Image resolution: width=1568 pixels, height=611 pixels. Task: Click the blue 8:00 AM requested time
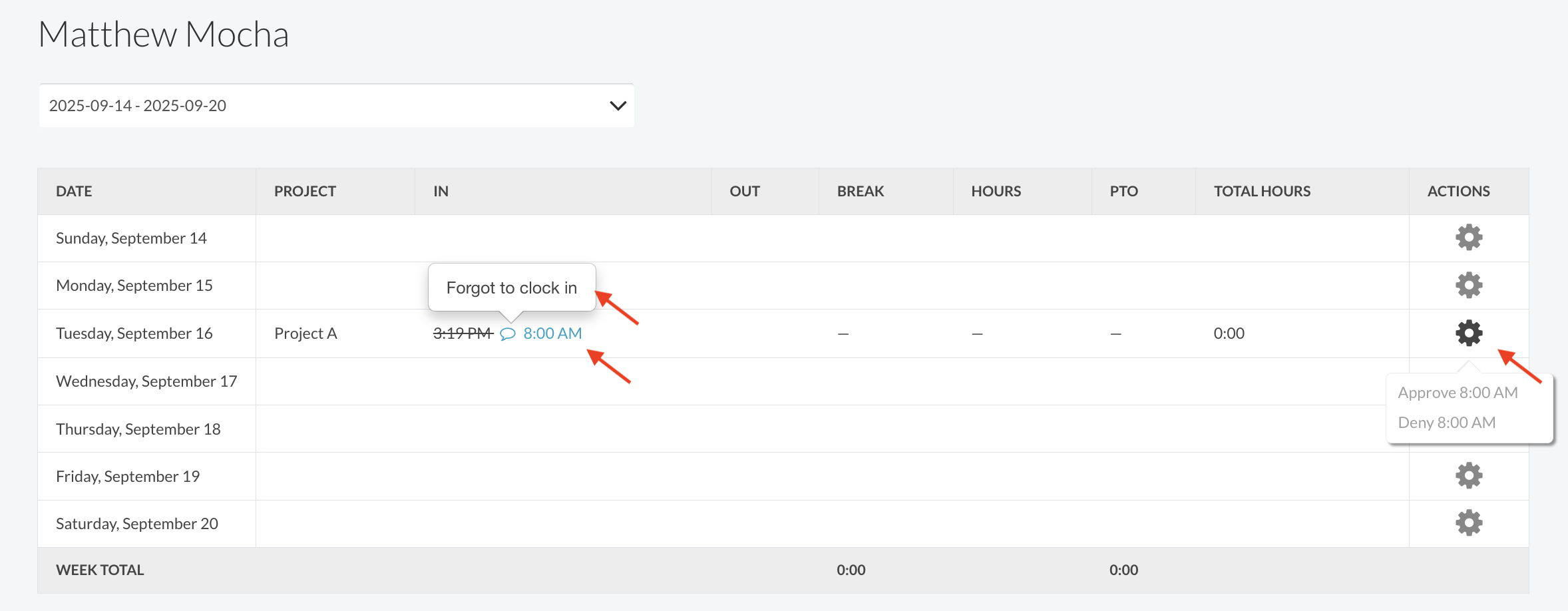click(552, 333)
